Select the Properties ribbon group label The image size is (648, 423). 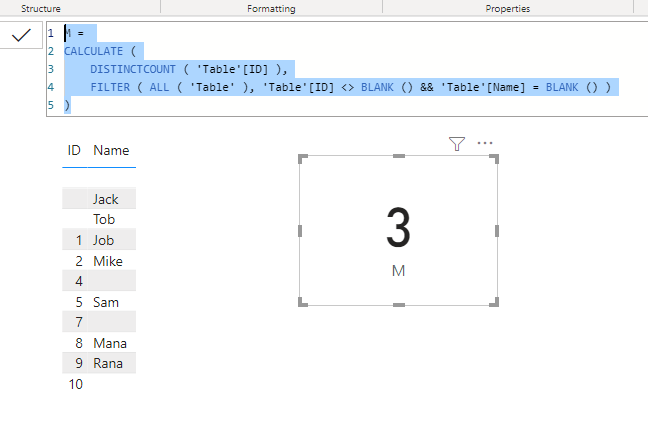[x=507, y=8]
